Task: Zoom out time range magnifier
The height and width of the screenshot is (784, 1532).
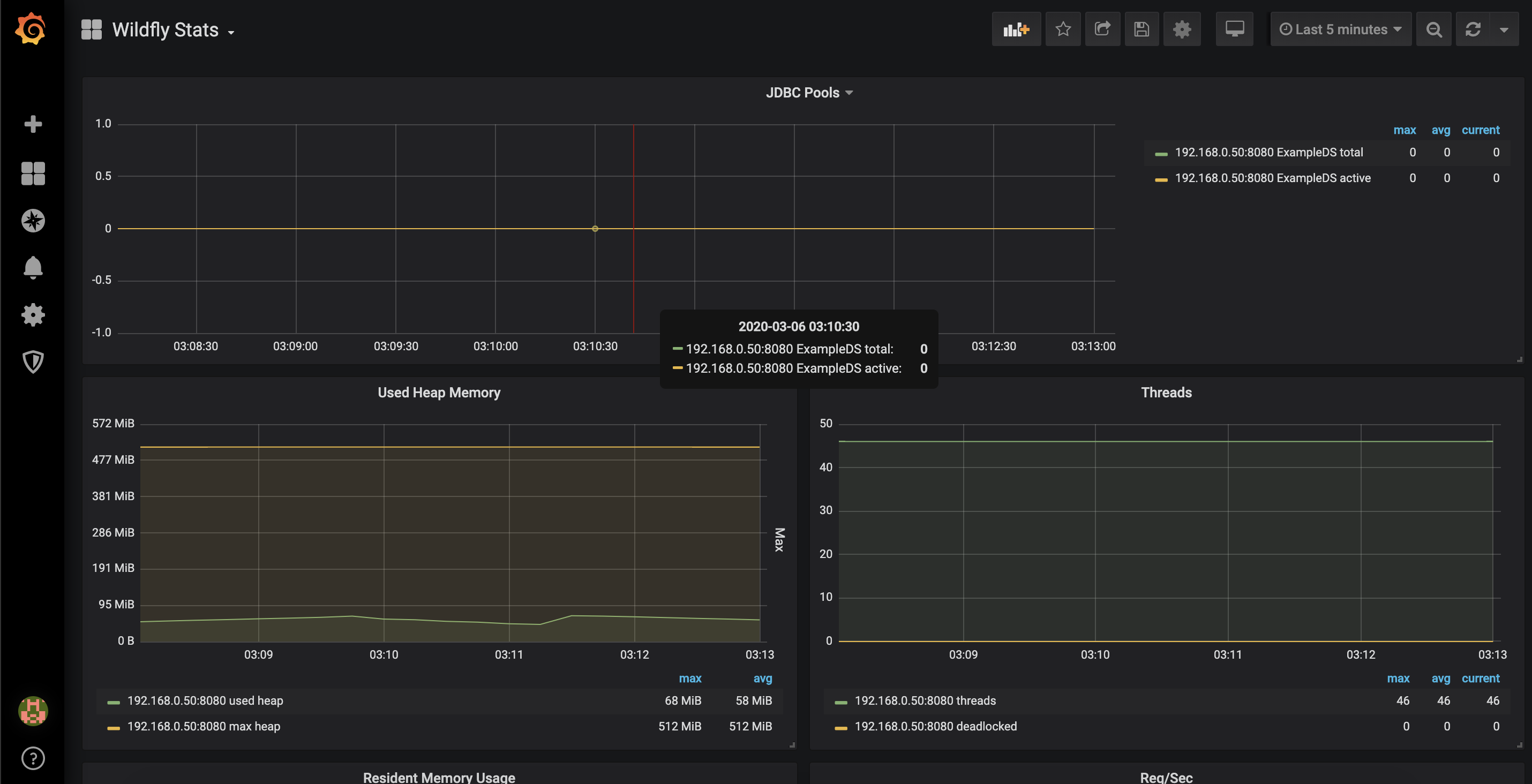Action: [1433, 29]
